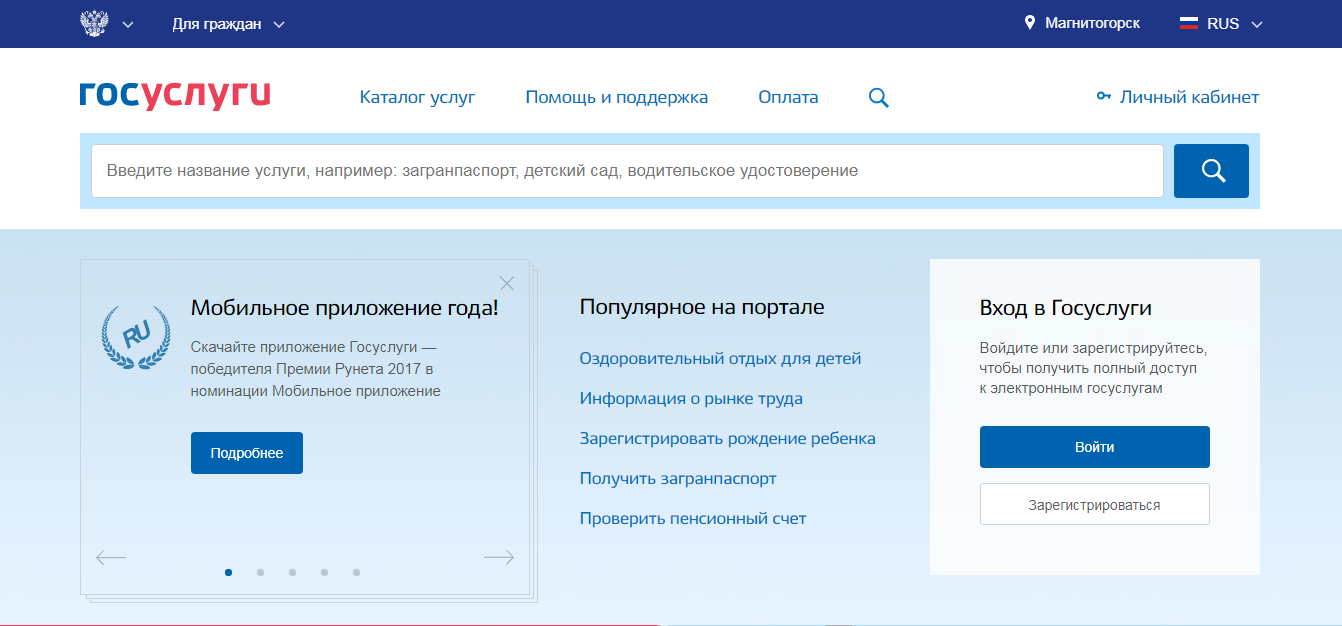Click the Russian coat of arms emblem

point(93,23)
